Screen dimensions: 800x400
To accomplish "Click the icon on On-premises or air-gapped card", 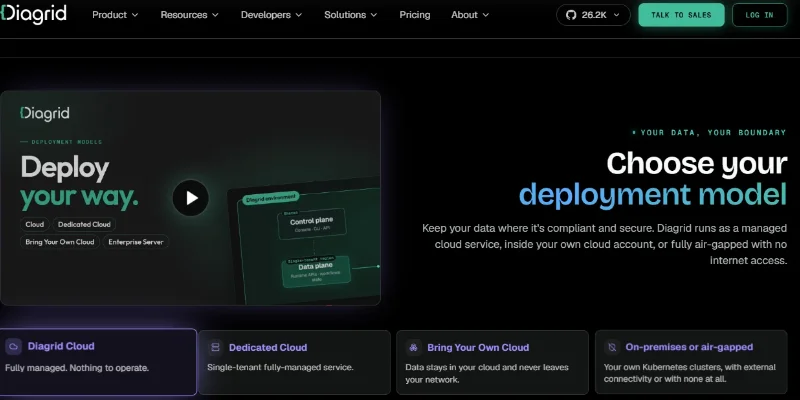I will coord(612,347).
